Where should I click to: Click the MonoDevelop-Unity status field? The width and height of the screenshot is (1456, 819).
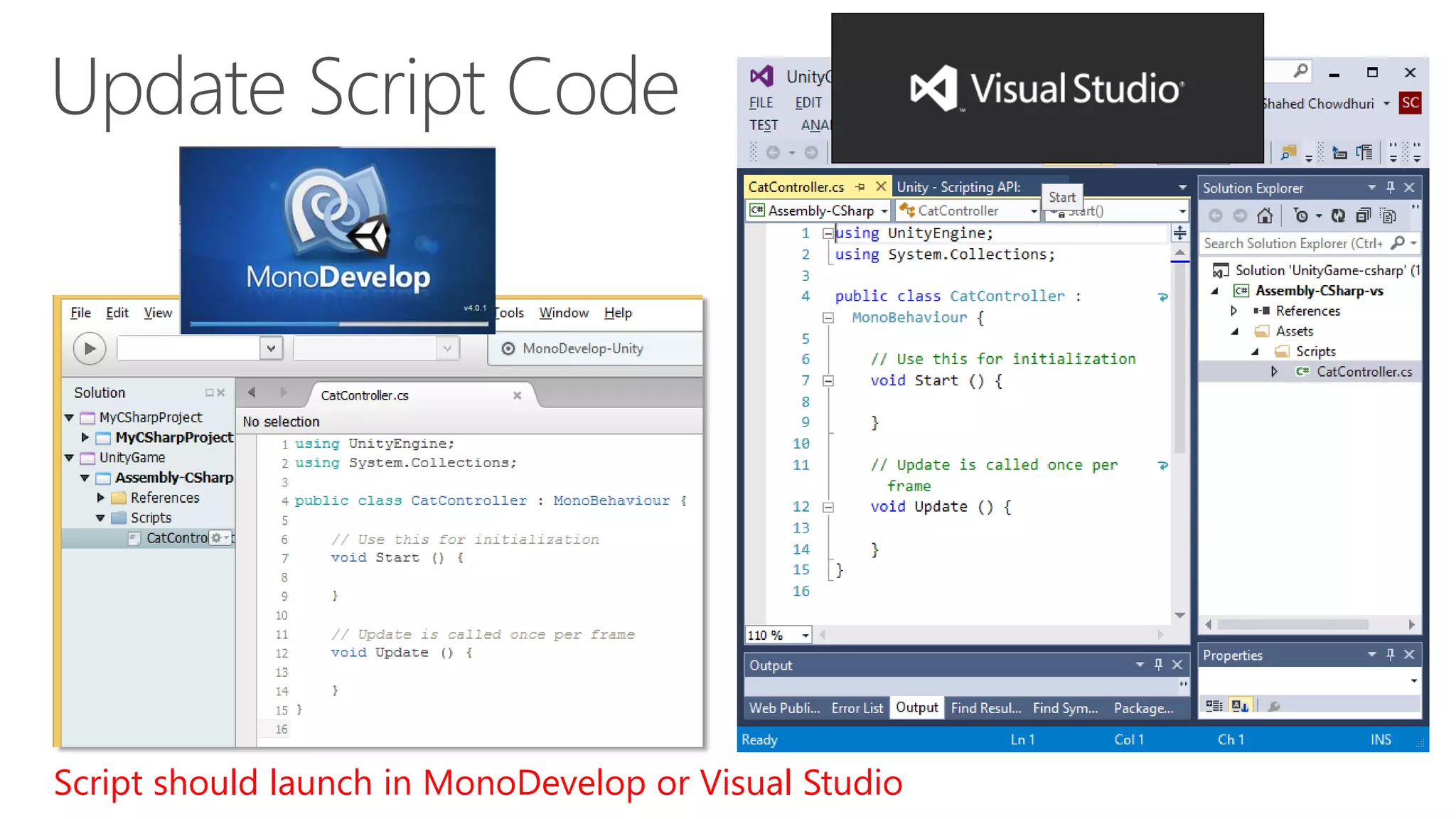[596, 348]
